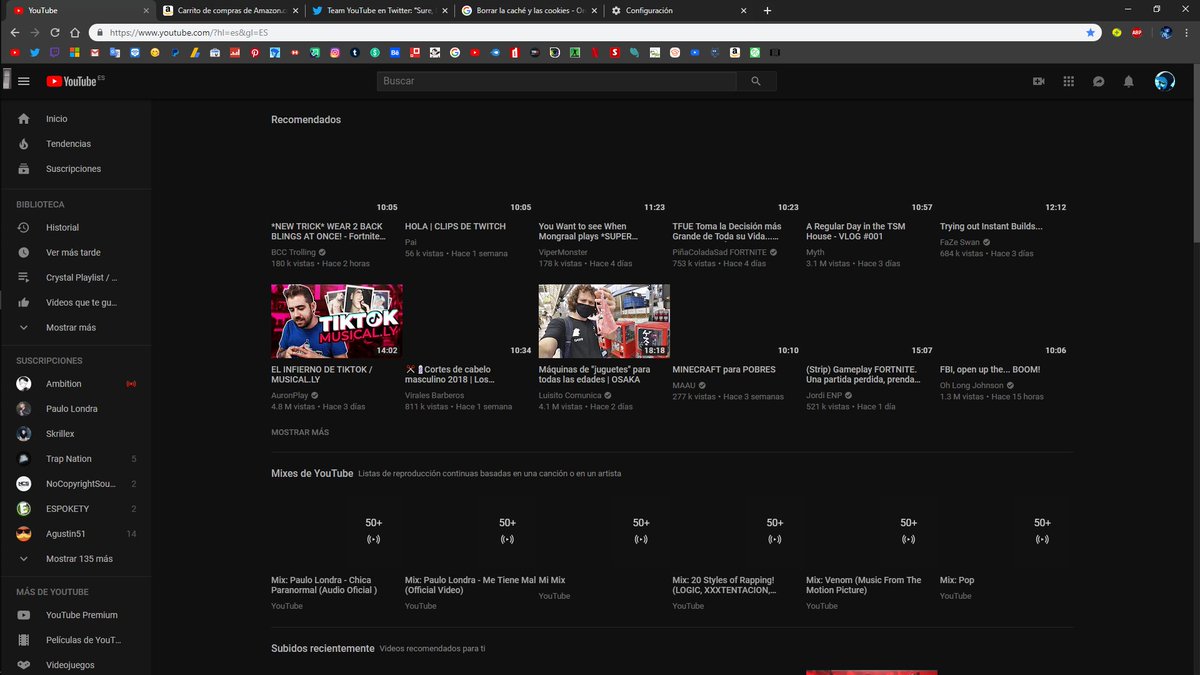
Task: Open Trying out Instant Builds video
Action: pyautogui.click(x=991, y=226)
